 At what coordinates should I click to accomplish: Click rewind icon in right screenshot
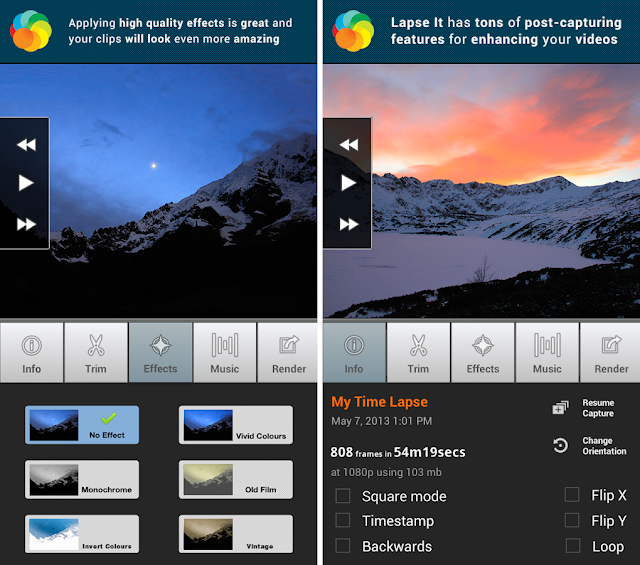[x=349, y=145]
